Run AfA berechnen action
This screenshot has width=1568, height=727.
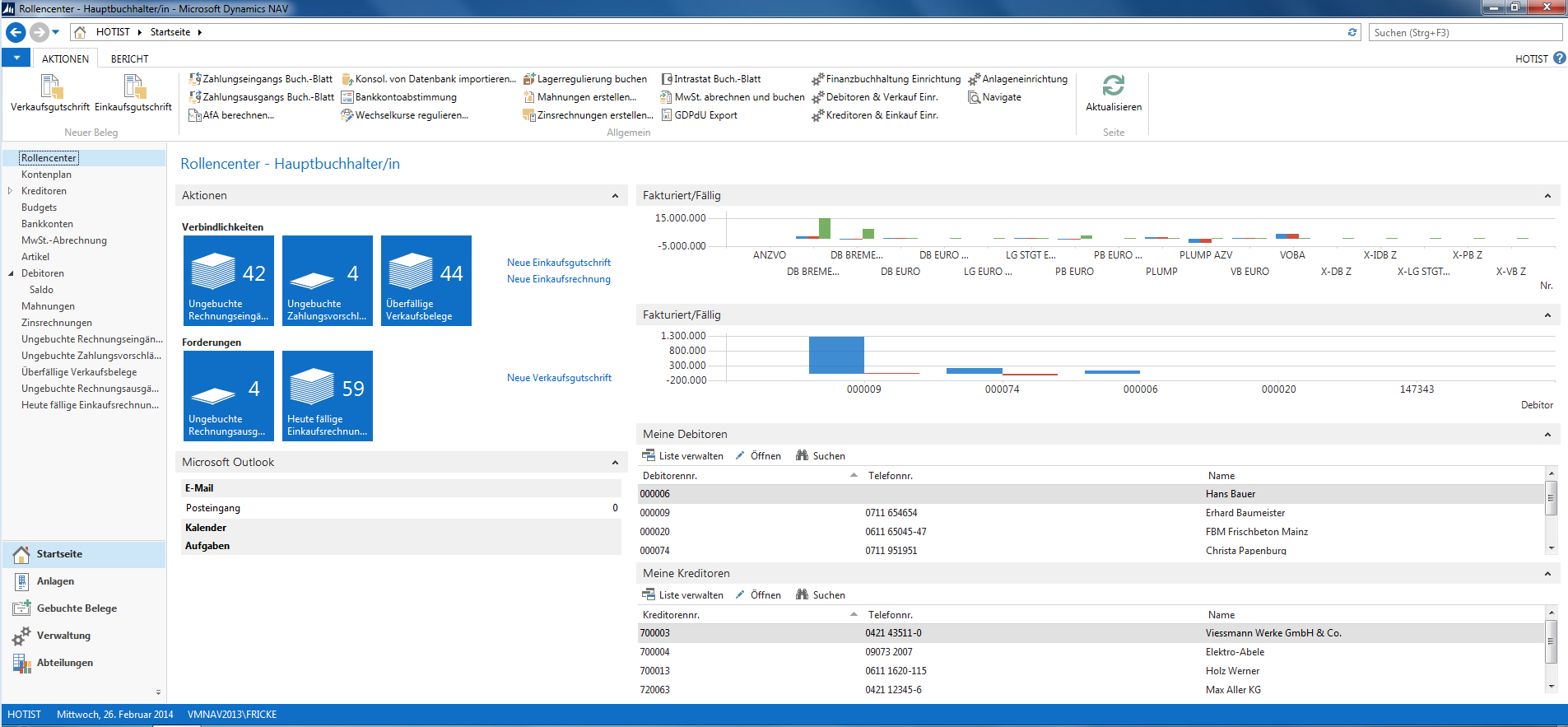click(231, 115)
